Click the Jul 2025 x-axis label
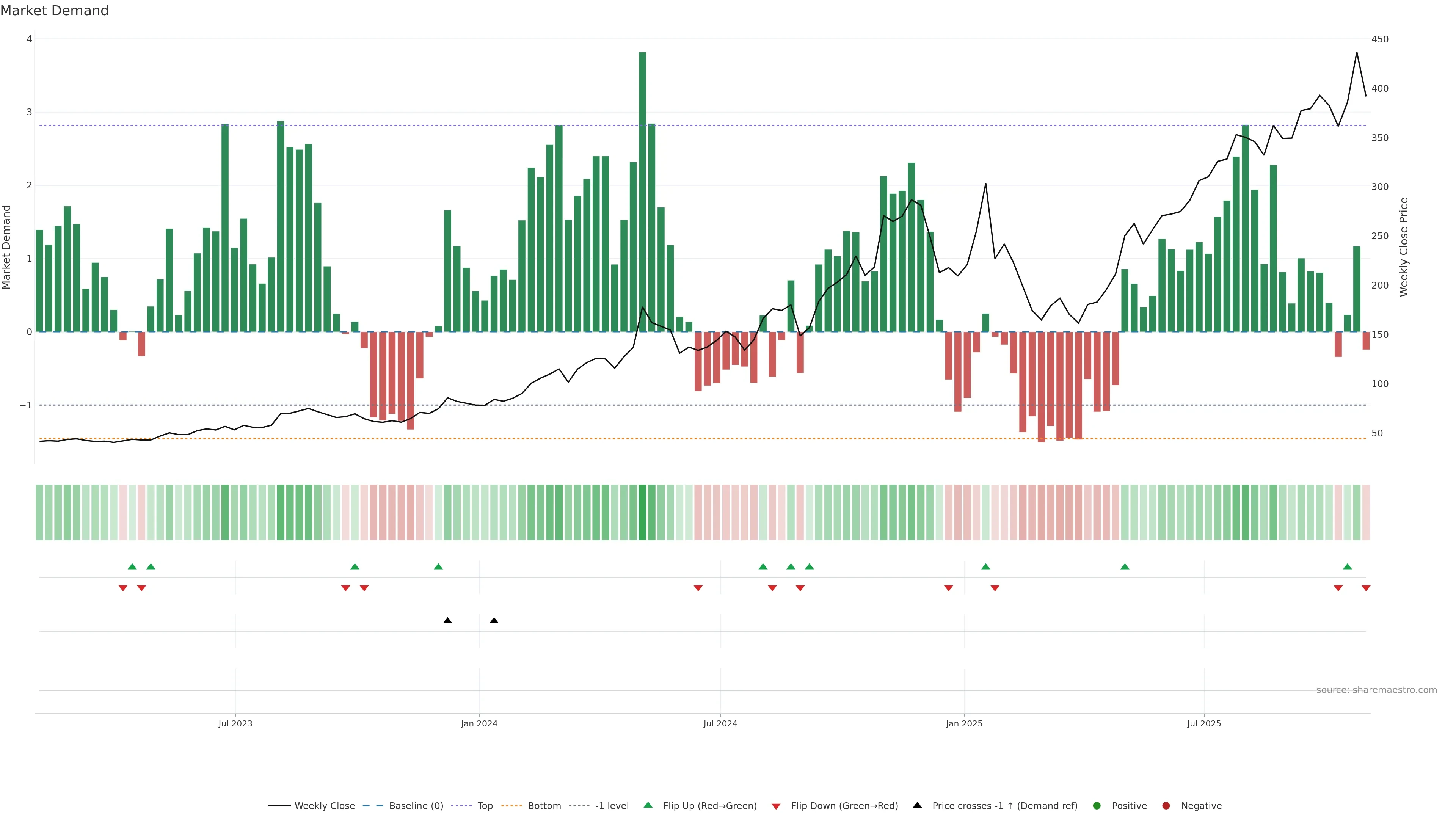 click(x=1204, y=723)
